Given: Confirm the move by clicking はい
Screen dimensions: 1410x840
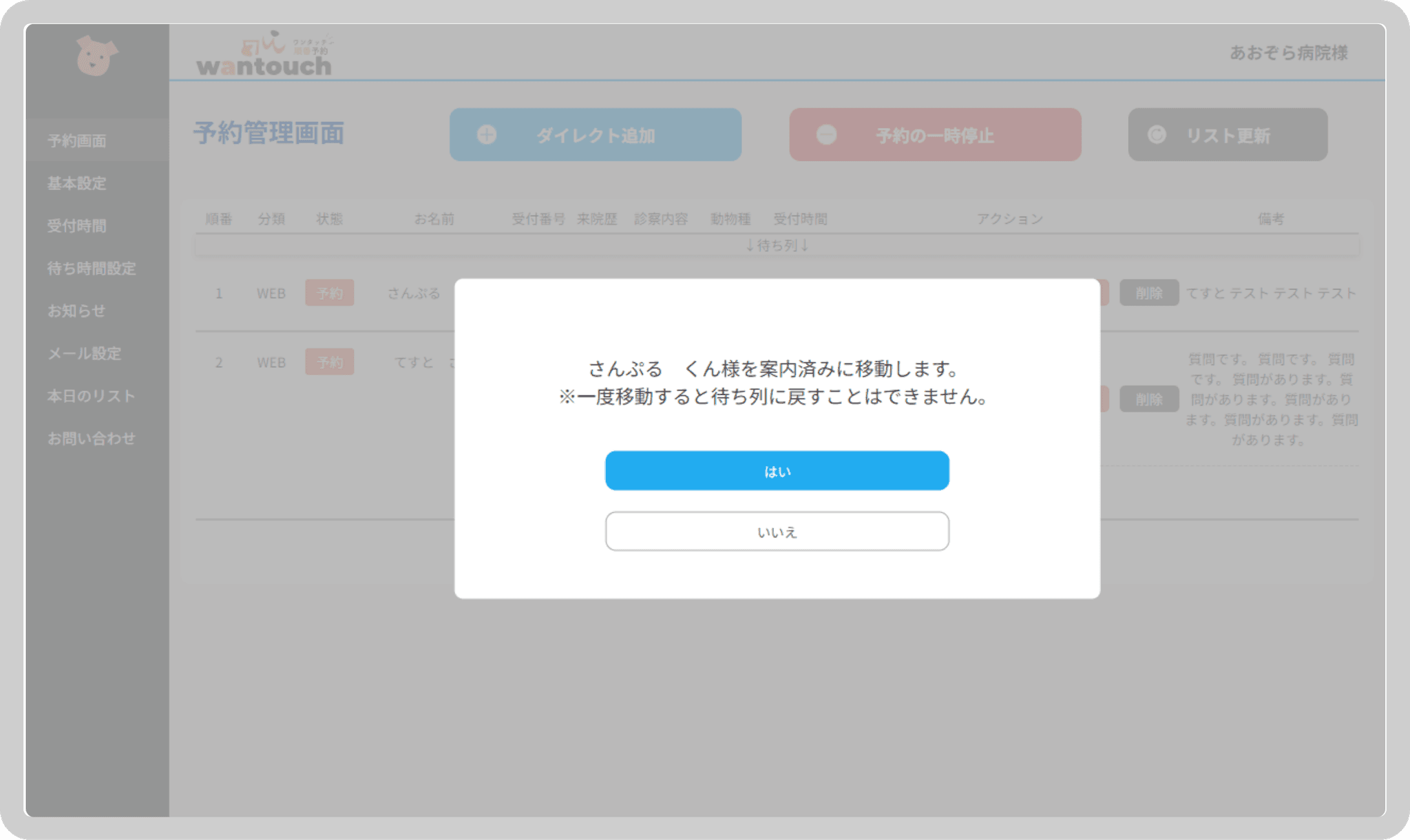Looking at the screenshot, I should [x=777, y=470].
